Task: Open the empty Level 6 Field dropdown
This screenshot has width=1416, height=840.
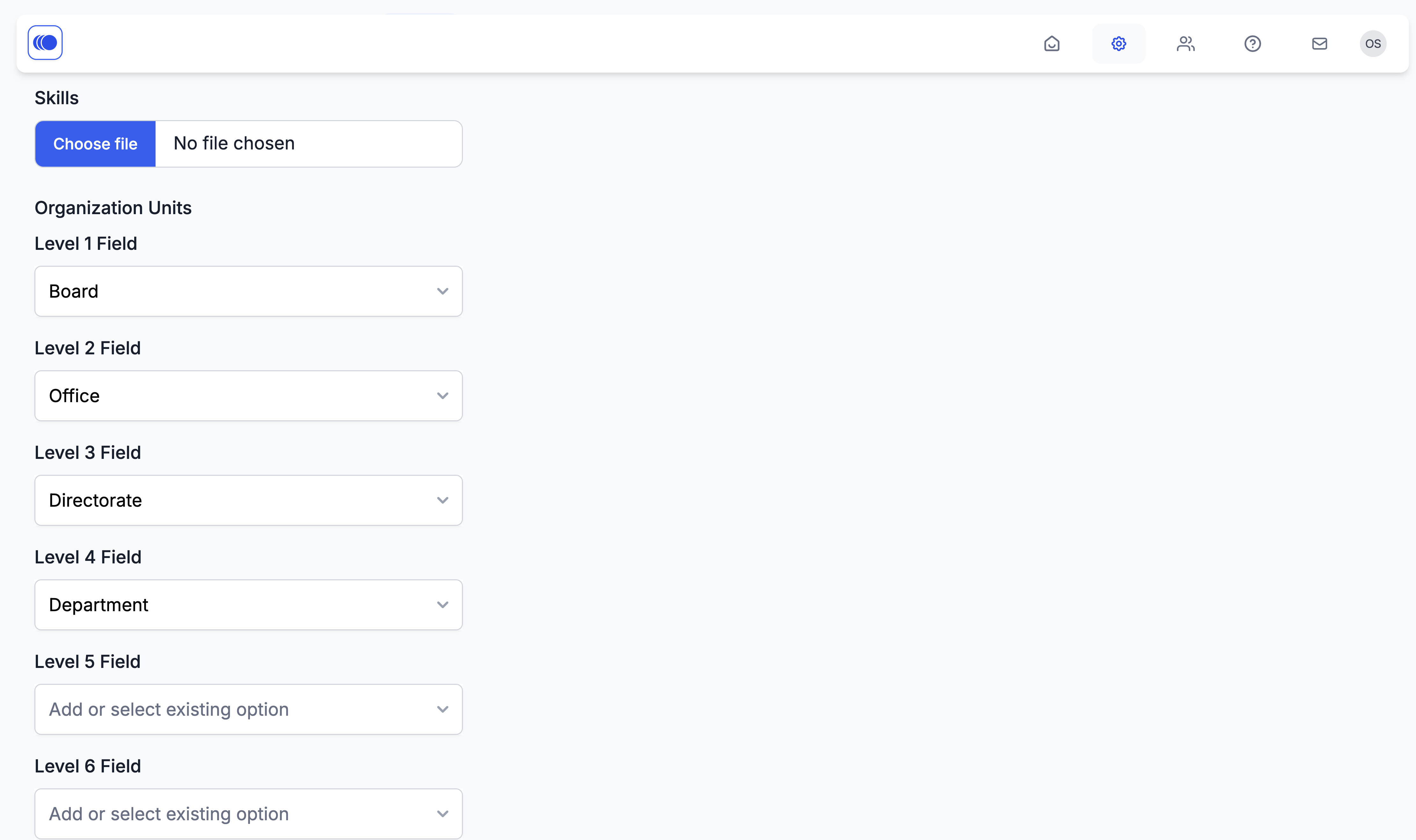Action: coord(249,814)
